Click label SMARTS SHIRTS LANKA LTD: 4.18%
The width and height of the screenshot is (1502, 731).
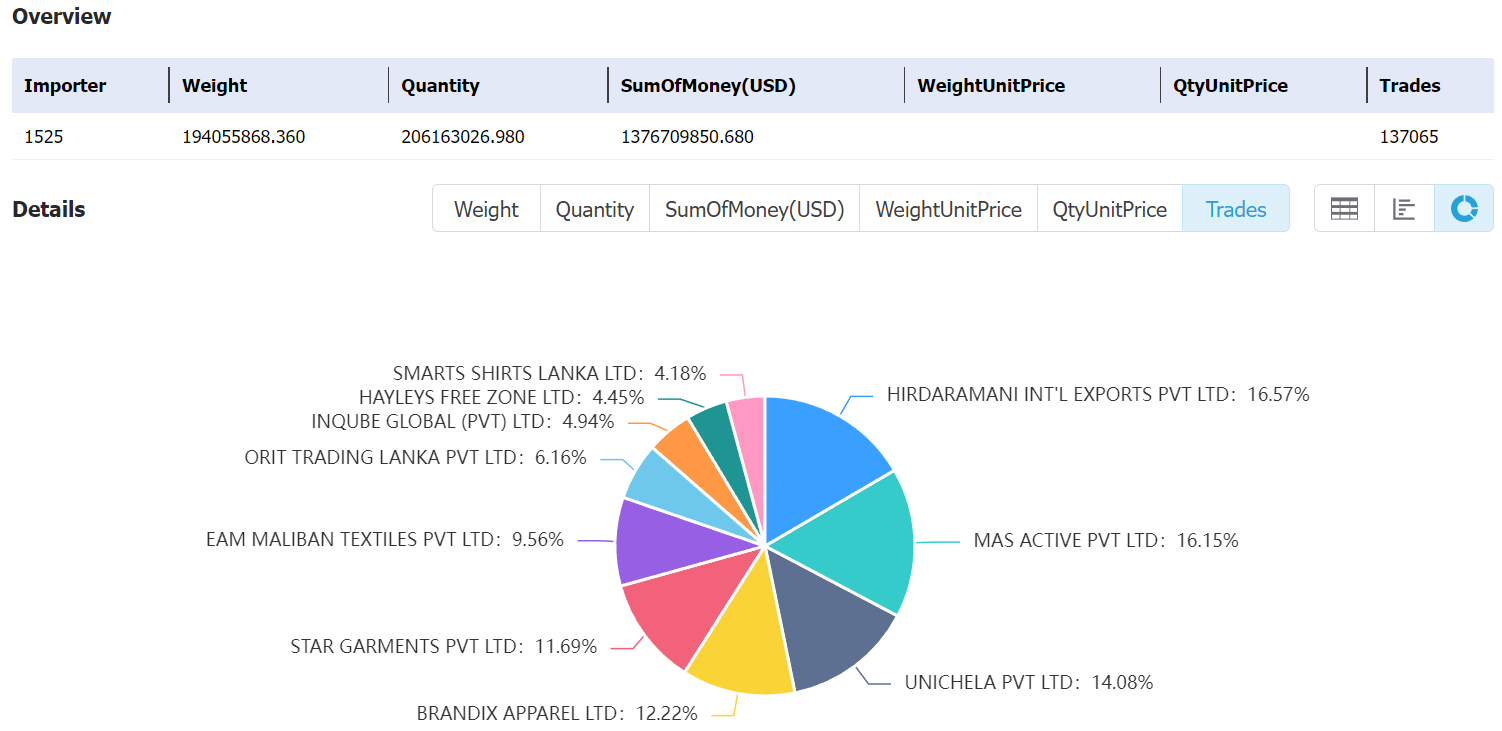[x=549, y=373]
